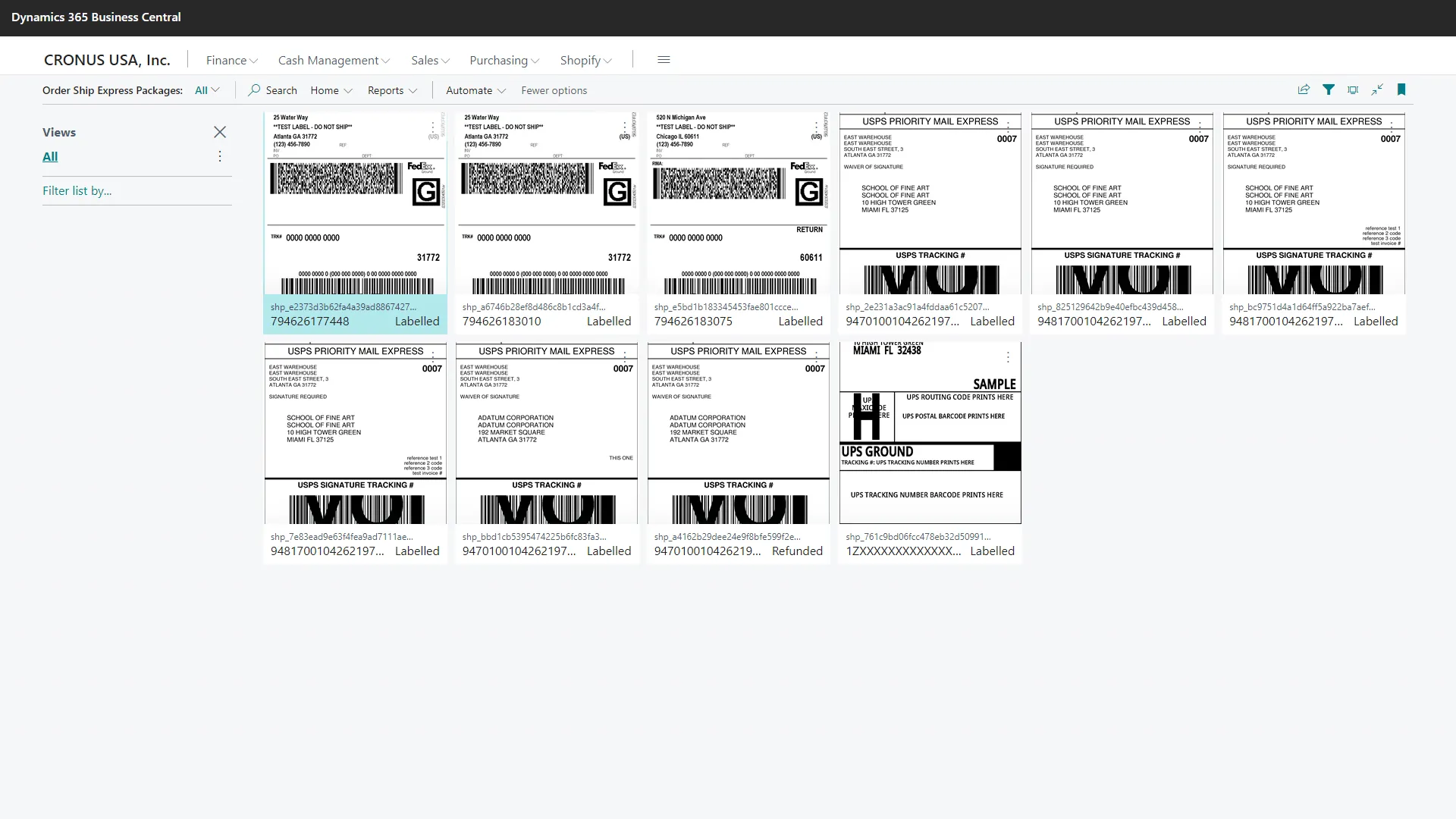Open the three-dot menu beside All view

coord(220,156)
